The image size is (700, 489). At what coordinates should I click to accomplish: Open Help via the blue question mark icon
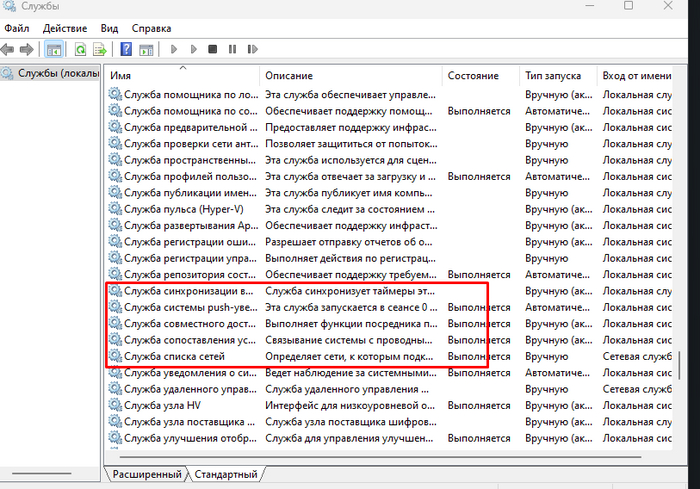(x=126, y=49)
